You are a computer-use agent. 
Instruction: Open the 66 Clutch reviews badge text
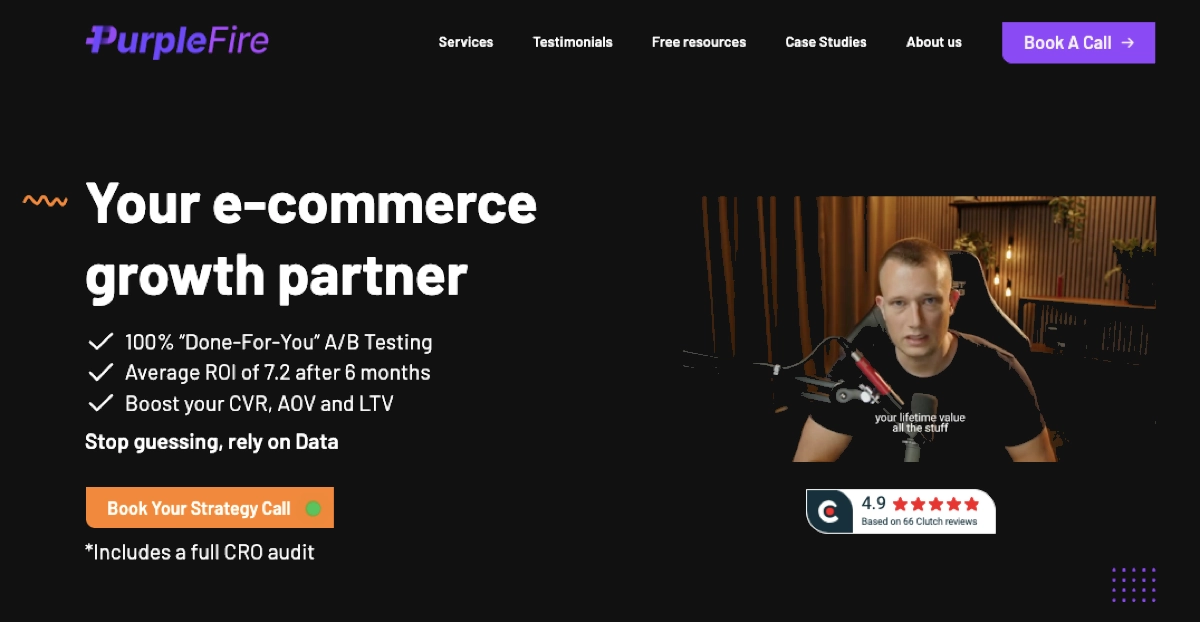[x=919, y=522]
